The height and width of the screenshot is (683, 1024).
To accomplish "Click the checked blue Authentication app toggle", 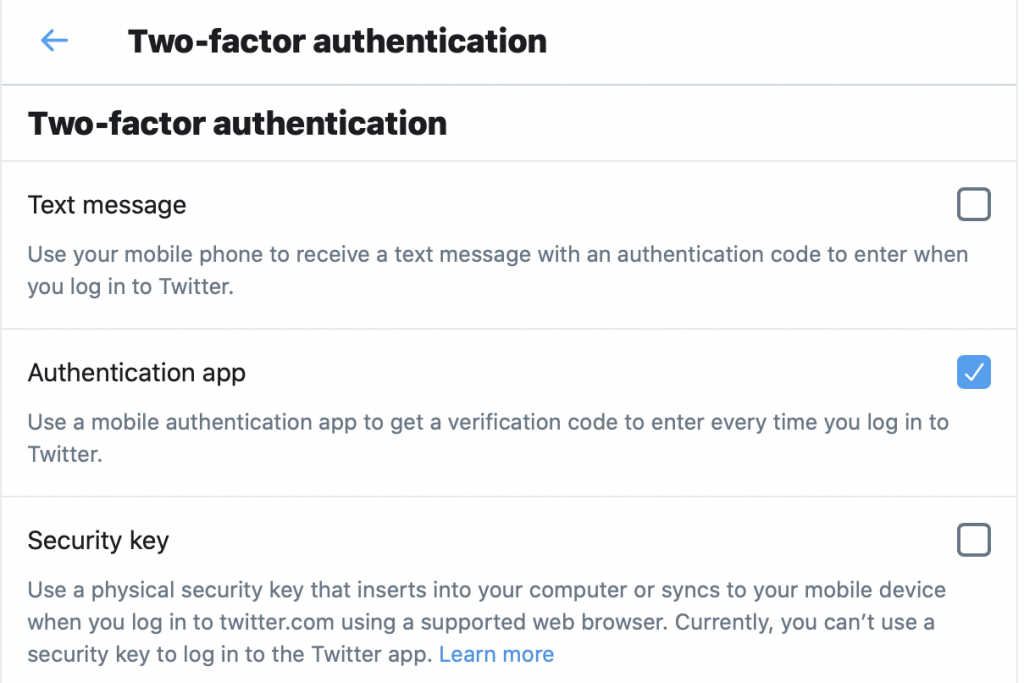I will pyautogui.click(x=973, y=372).
